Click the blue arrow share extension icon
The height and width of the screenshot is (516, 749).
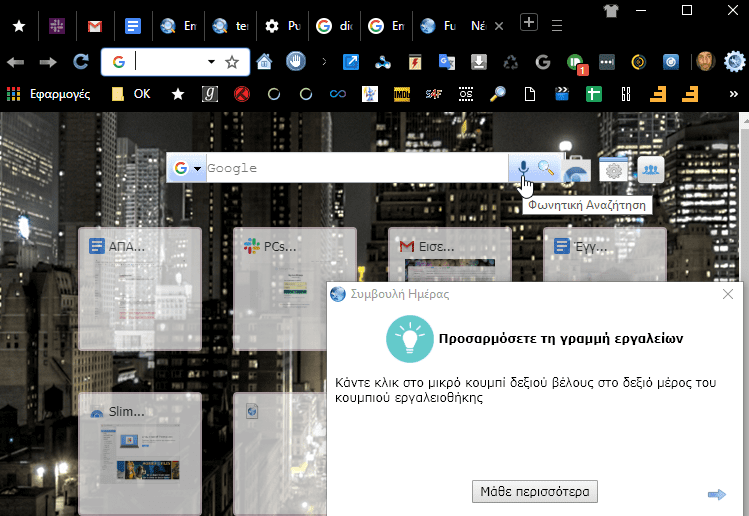pos(351,62)
